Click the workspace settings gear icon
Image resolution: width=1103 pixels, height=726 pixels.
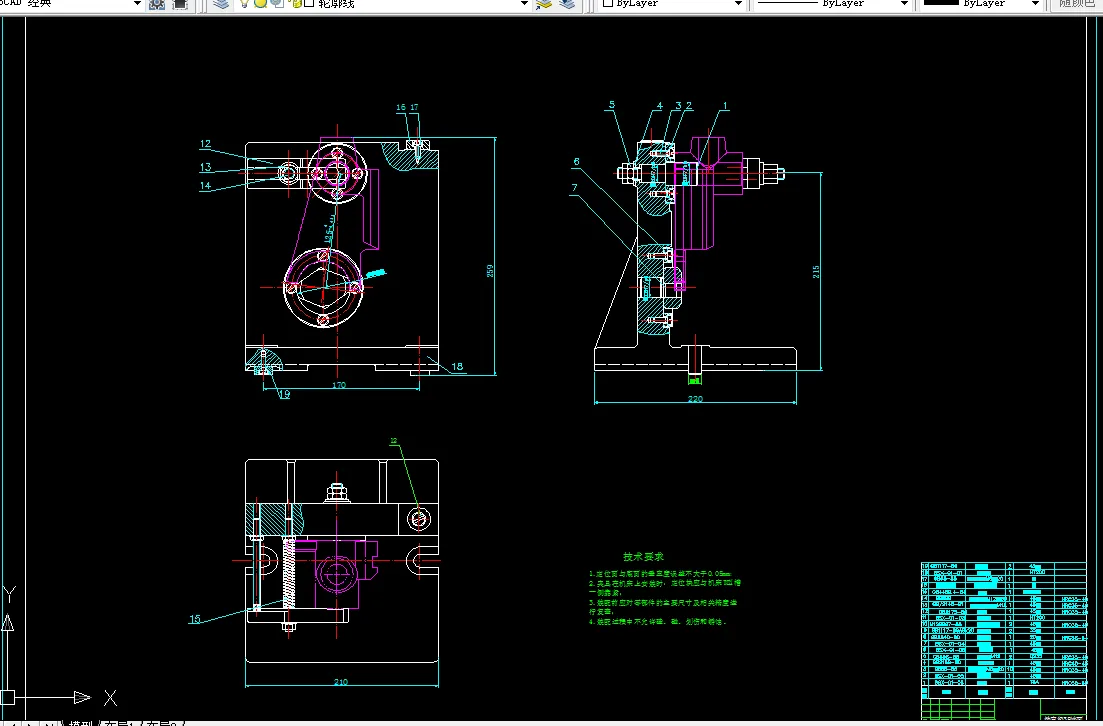(157, 4)
